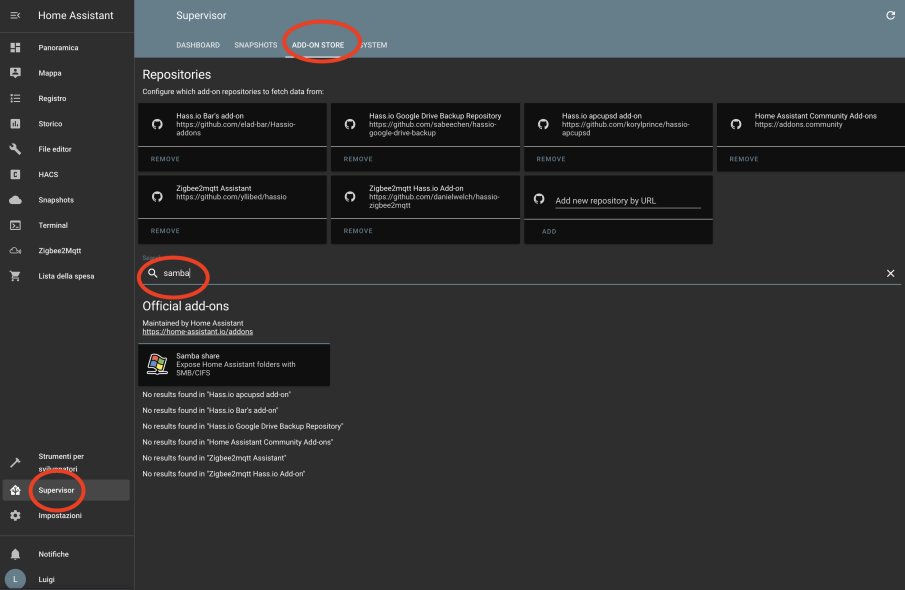
Task: Click 'No results found in "Hass.io Google Drive Backup Repository"'
Action: point(242,427)
